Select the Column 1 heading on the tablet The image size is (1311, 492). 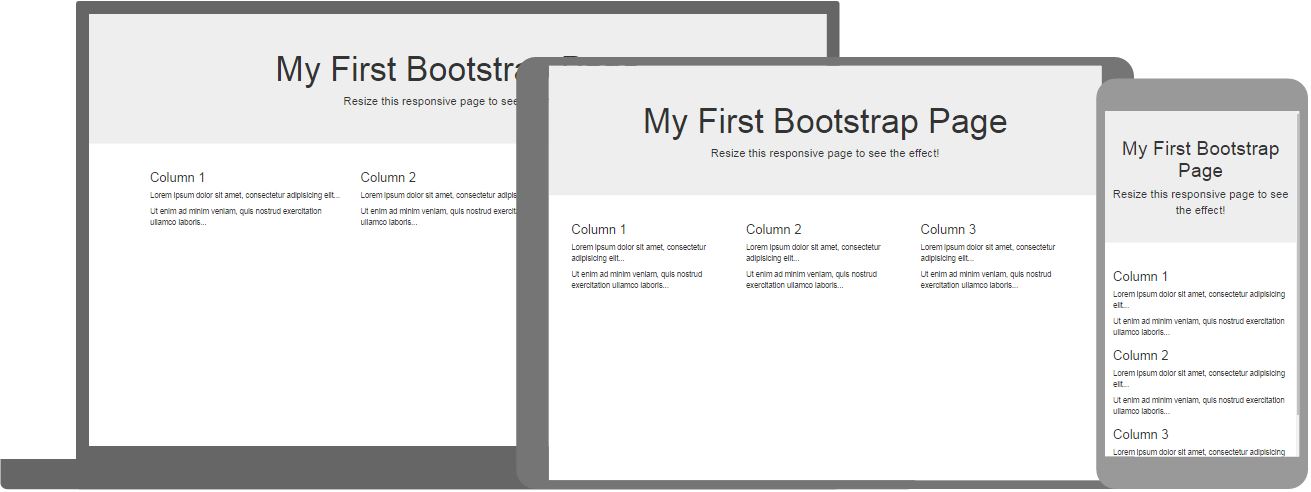(598, 230)
